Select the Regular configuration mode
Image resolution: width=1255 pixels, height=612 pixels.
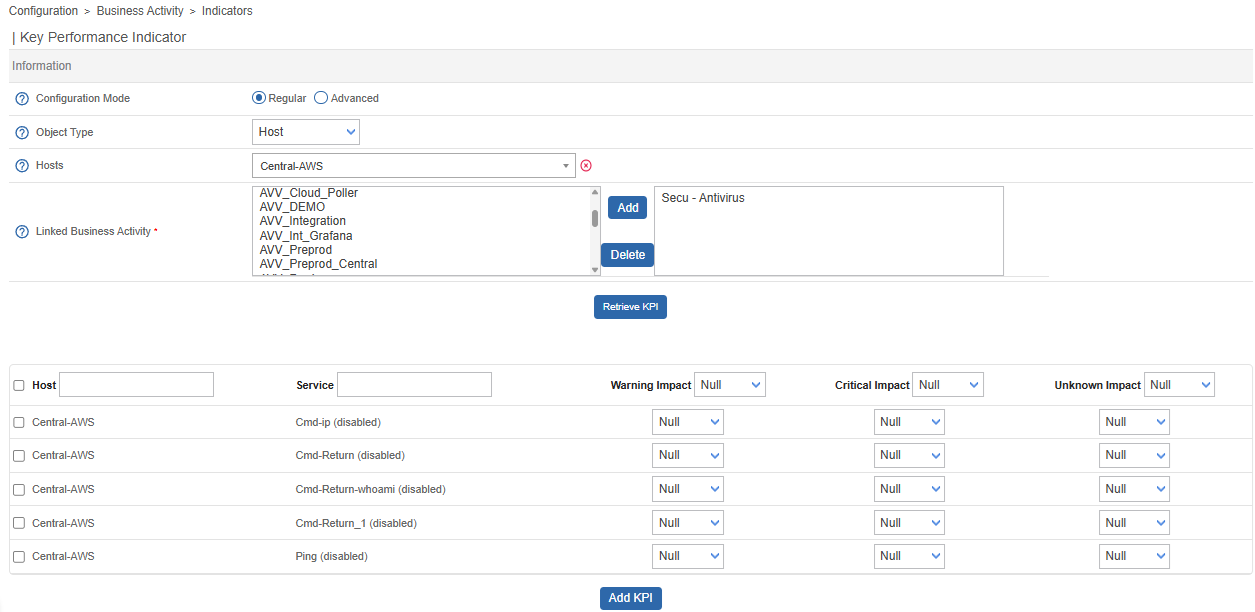[x=259, y=98]
